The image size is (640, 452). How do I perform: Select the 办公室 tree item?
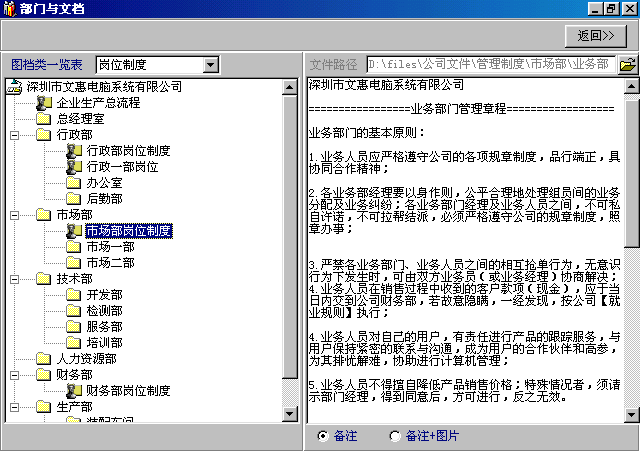(104, 183)
